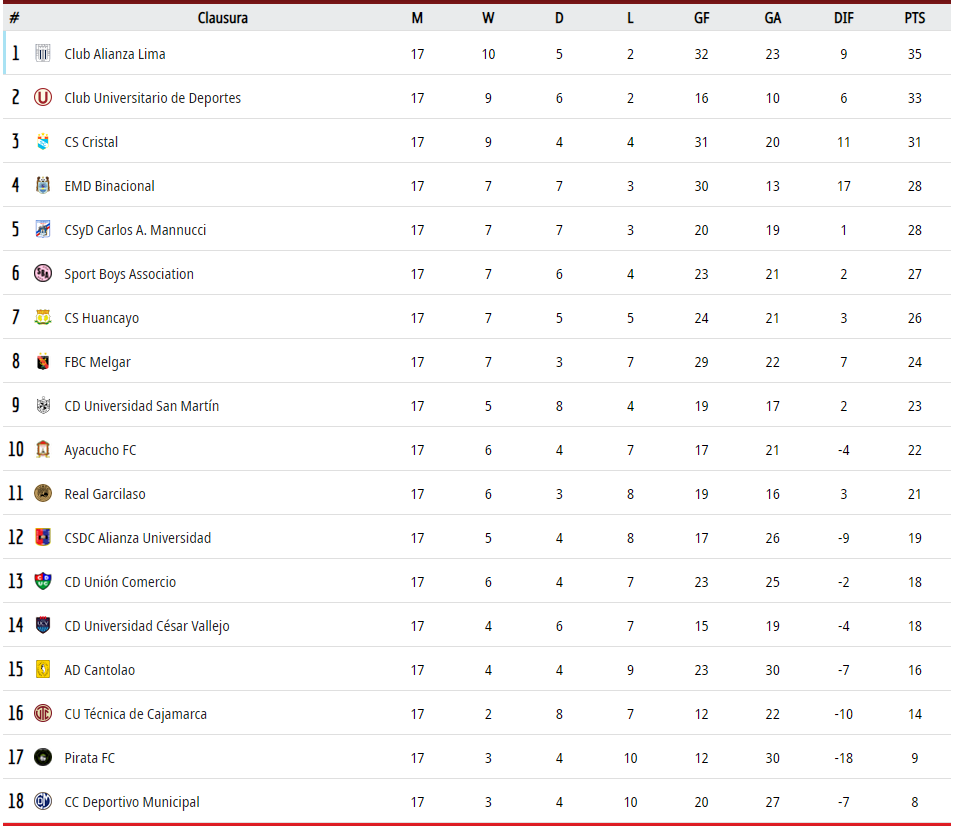Click the Clausura column header

click(222, 18)
